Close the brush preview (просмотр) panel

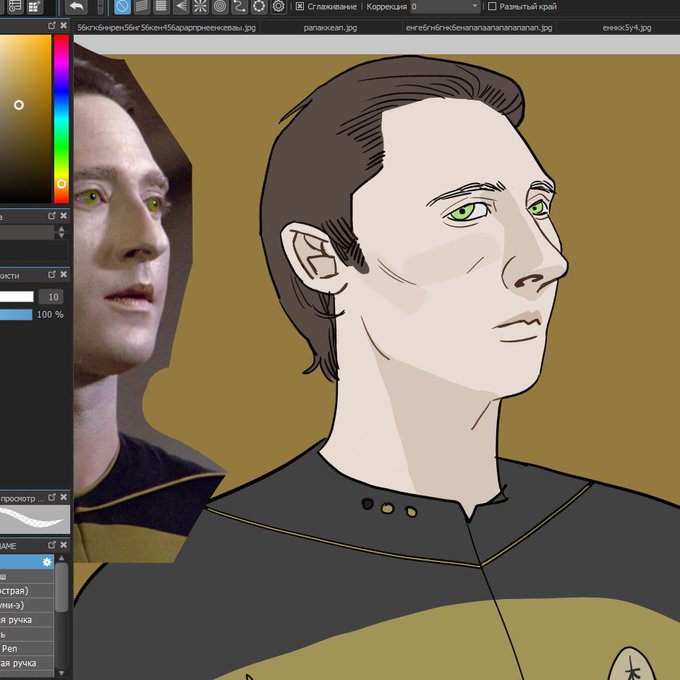[x=64, y=497]
